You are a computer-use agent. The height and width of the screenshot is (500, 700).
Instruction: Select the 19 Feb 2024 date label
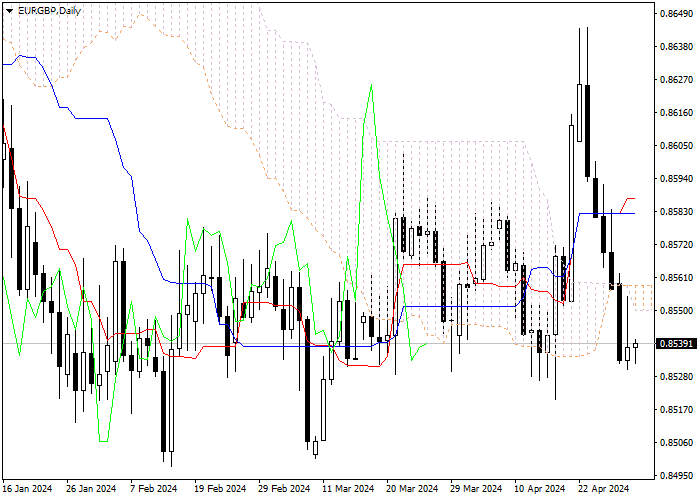tap(220, 489)
